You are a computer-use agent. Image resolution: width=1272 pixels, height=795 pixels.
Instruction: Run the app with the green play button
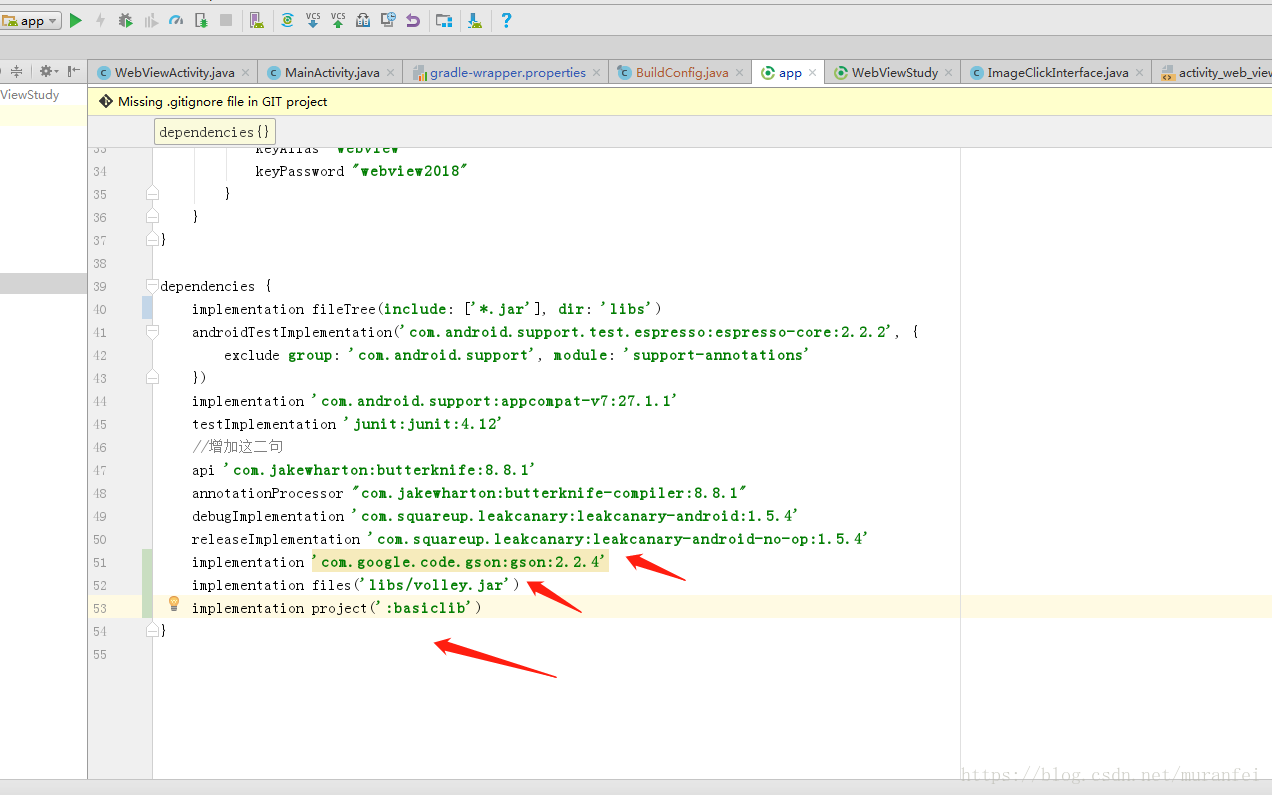76,20
